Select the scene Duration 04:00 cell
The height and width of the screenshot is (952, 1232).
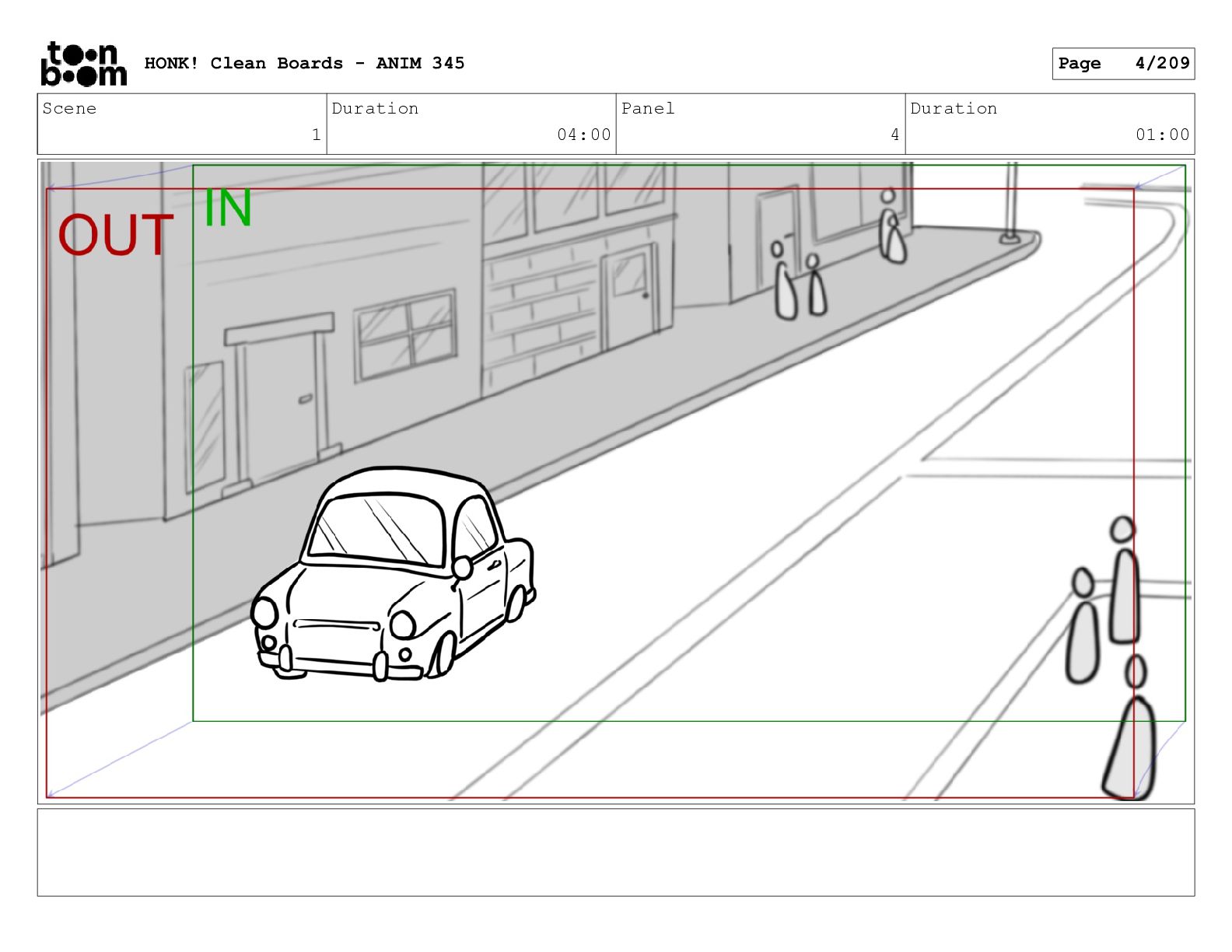tap(471, 124)
